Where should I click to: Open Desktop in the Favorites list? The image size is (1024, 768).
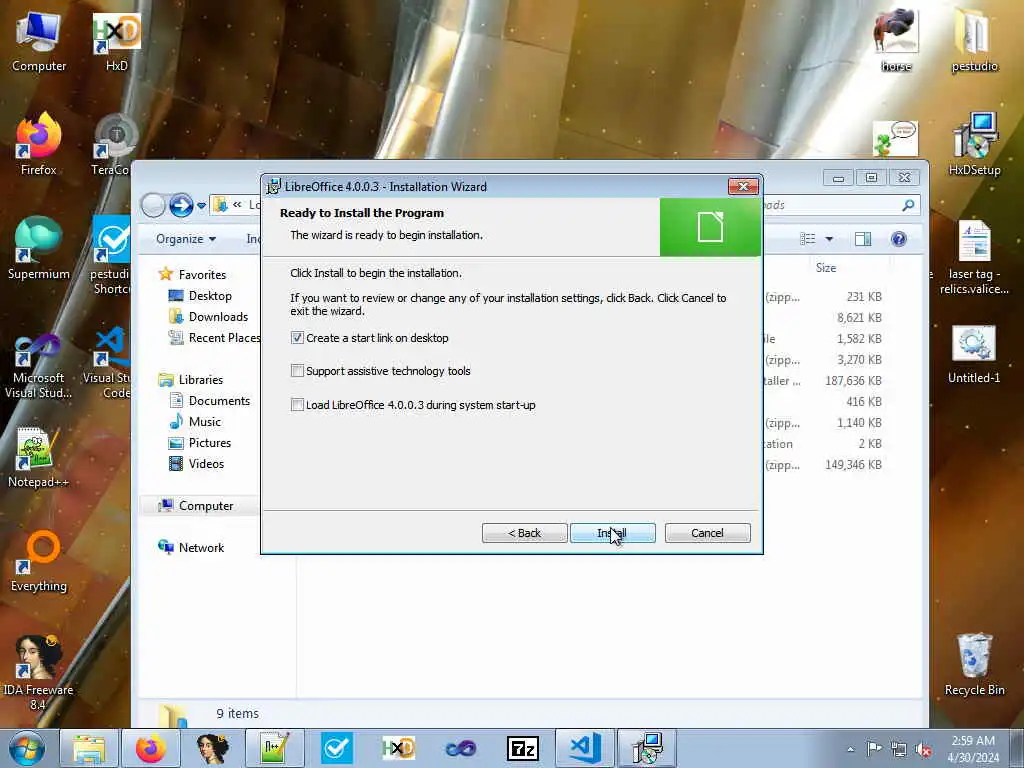210,296
